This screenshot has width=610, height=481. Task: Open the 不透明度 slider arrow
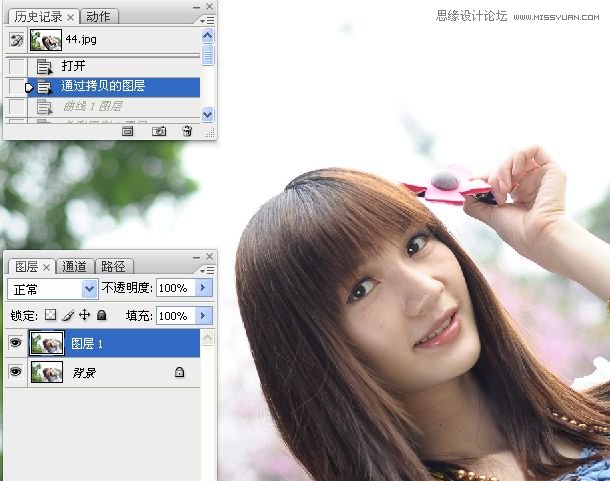203,288
